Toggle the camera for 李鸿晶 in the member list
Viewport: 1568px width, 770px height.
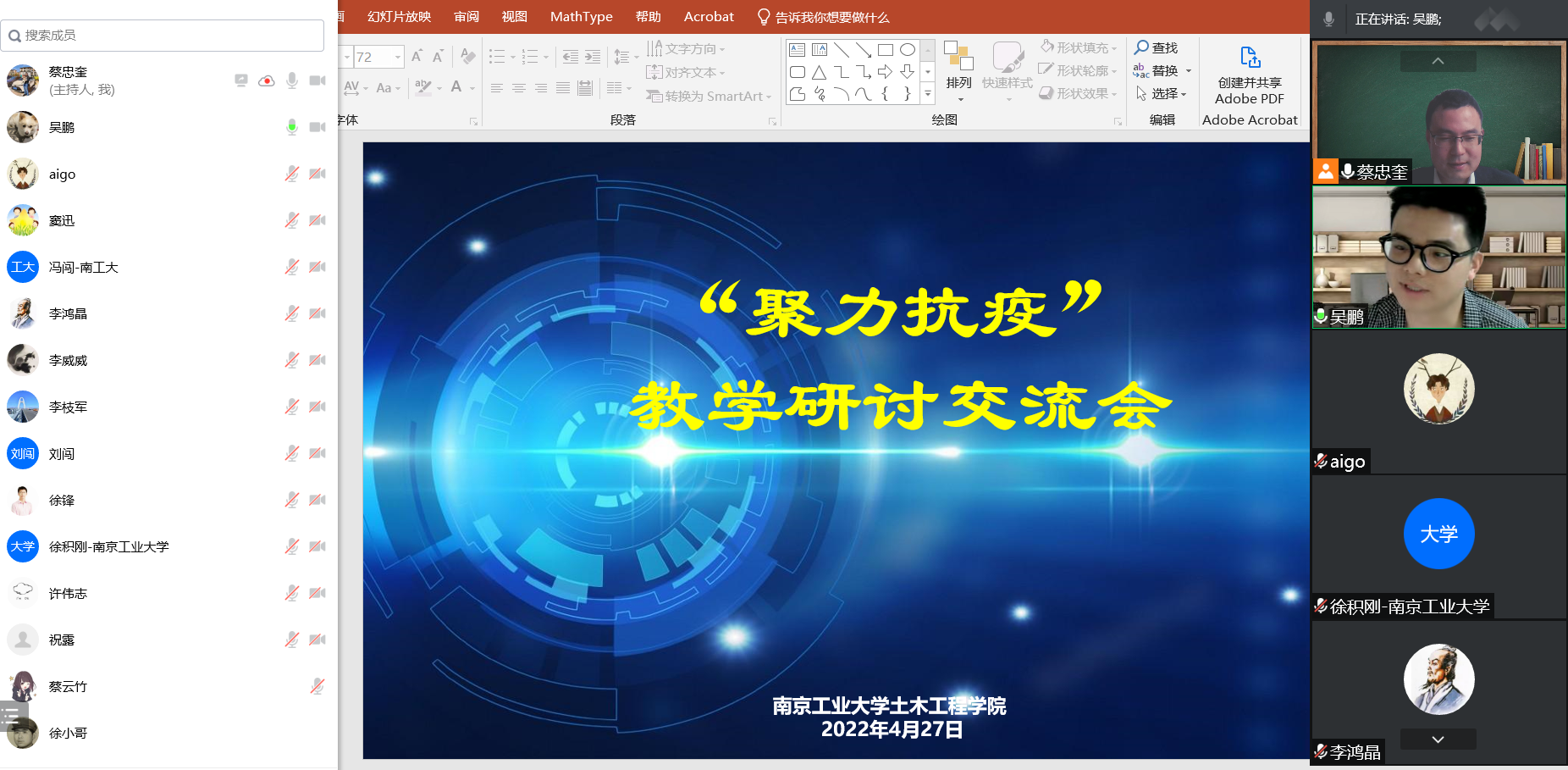point(317,313)
